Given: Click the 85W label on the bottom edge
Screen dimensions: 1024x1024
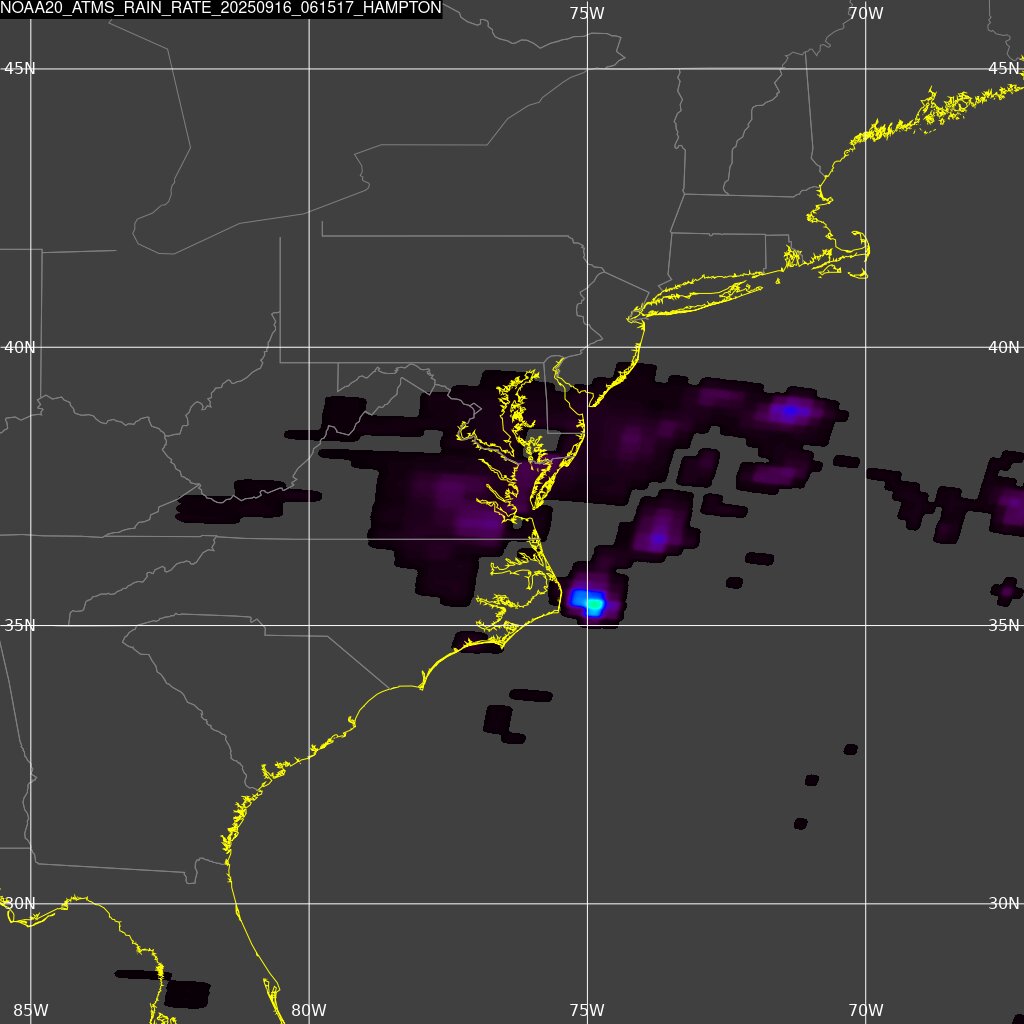Looking at the screenshot, I should point(31,1010).
